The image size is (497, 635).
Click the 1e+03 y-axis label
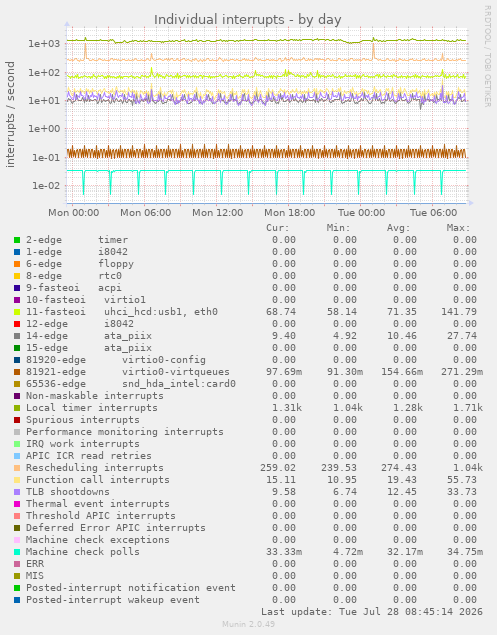click(44, 43)
